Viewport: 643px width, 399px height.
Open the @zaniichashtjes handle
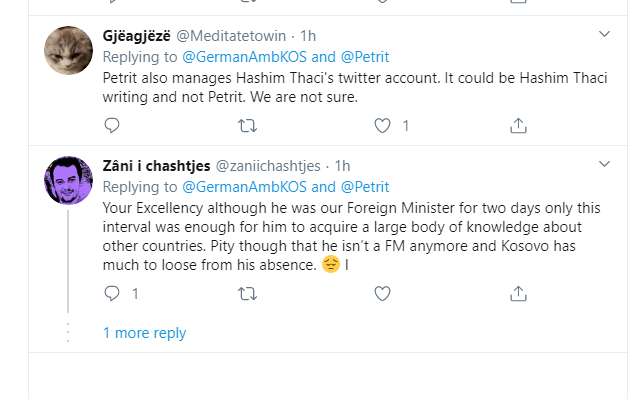(x=268, y=166)
